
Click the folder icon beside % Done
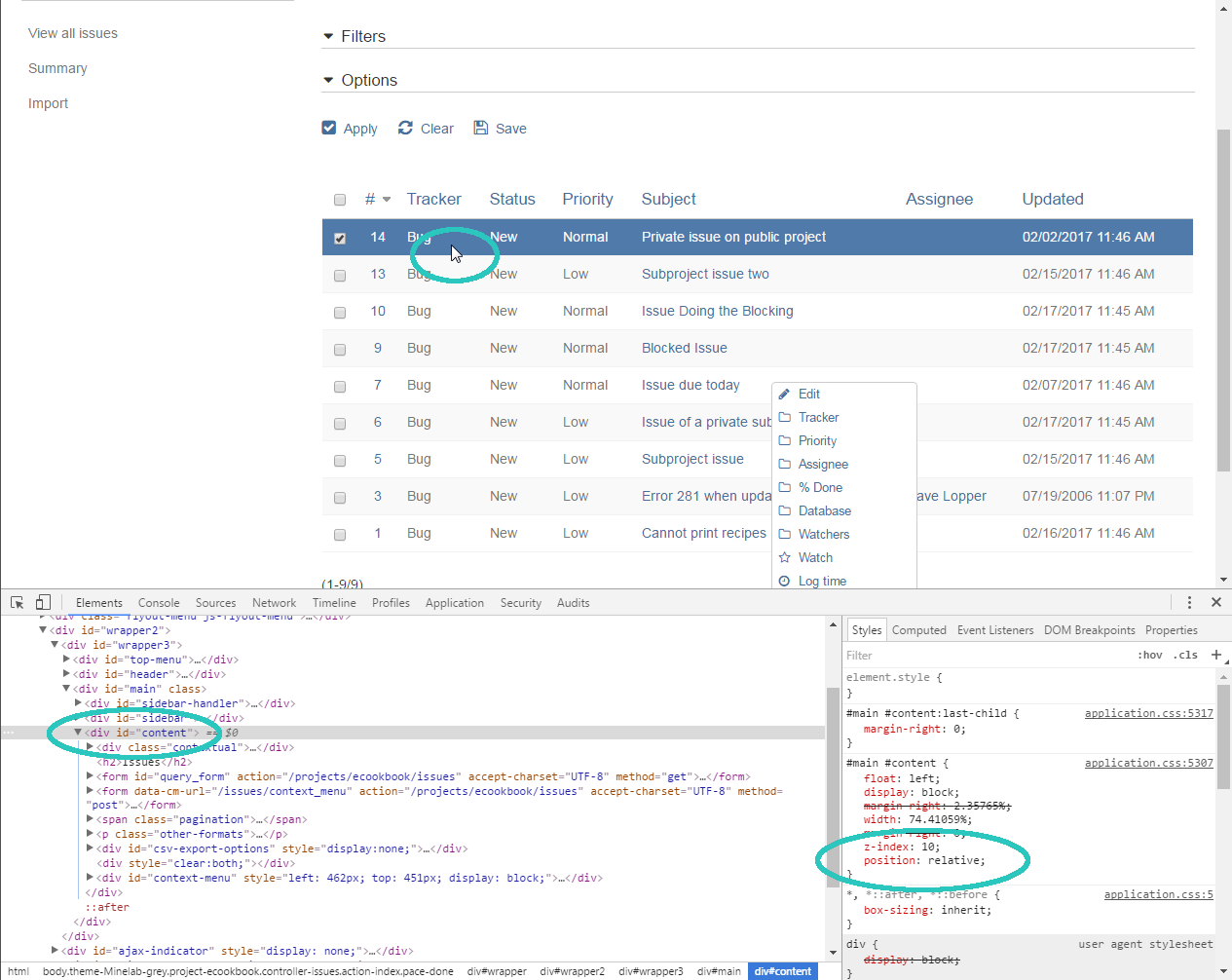785,487
